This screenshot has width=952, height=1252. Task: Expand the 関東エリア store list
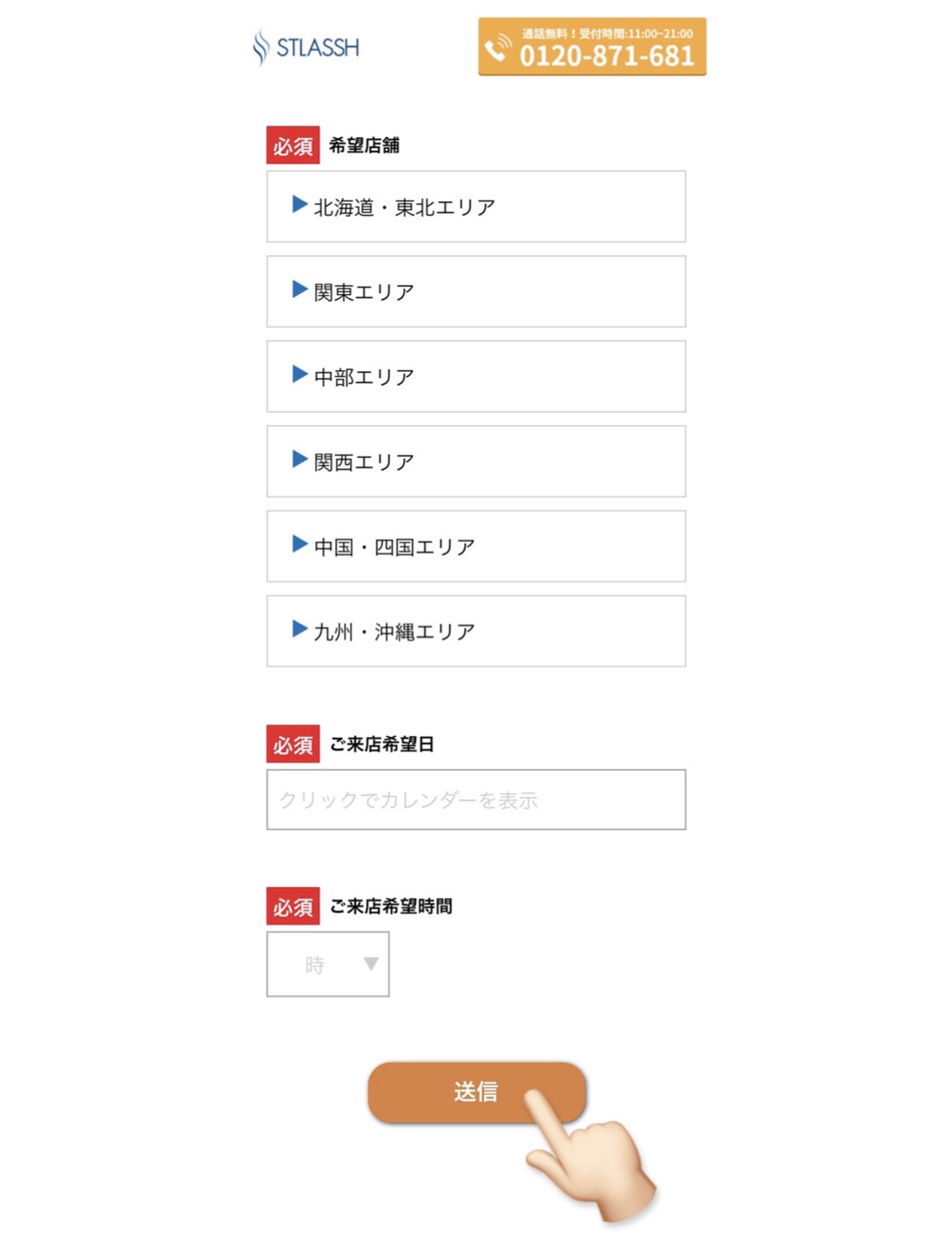(x=476, y=292)
